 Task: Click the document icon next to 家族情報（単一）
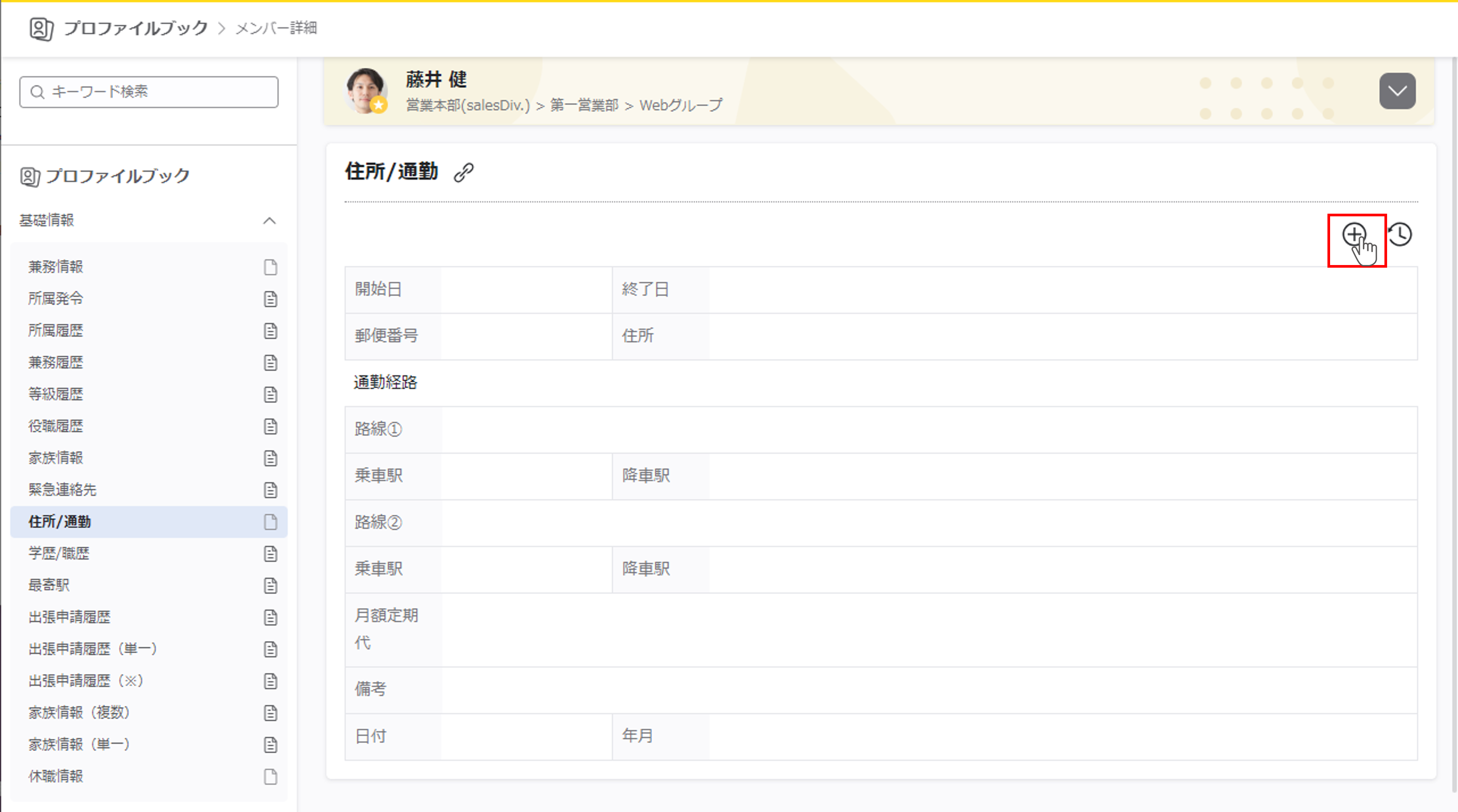270,745
